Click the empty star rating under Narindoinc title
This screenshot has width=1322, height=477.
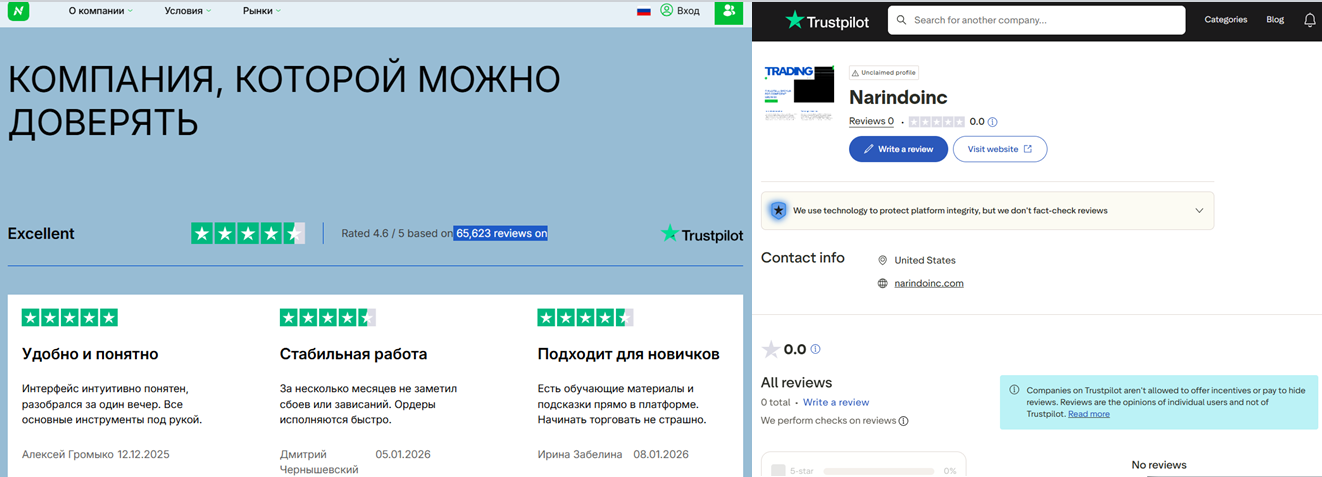point(937,122)
